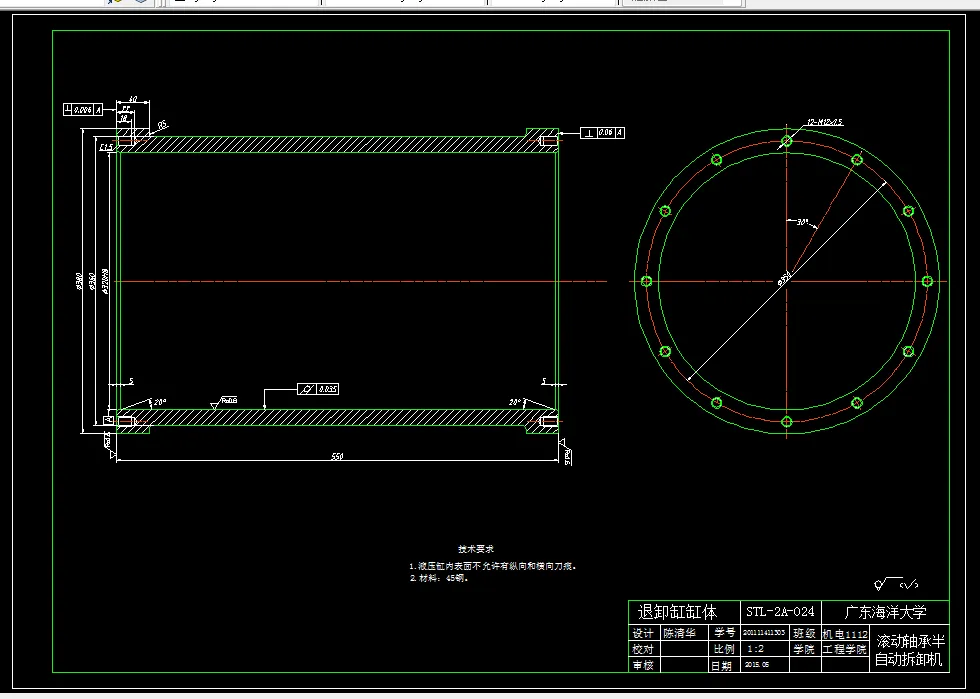
Task: Select the '校对' label cell
Action: point(643,649)
